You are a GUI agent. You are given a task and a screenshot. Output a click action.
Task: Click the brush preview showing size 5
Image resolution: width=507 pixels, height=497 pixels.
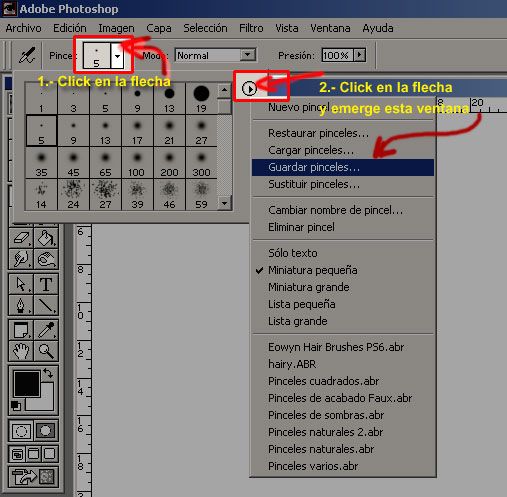(x=97, y=56)
